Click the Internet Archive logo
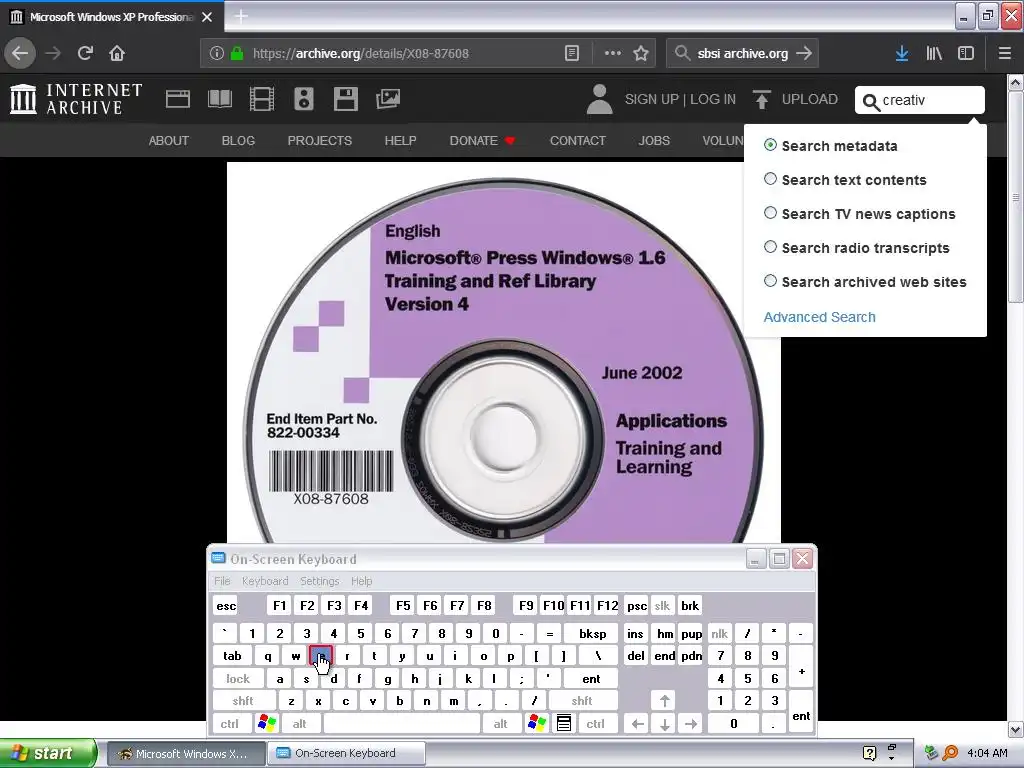 (76, 99)
